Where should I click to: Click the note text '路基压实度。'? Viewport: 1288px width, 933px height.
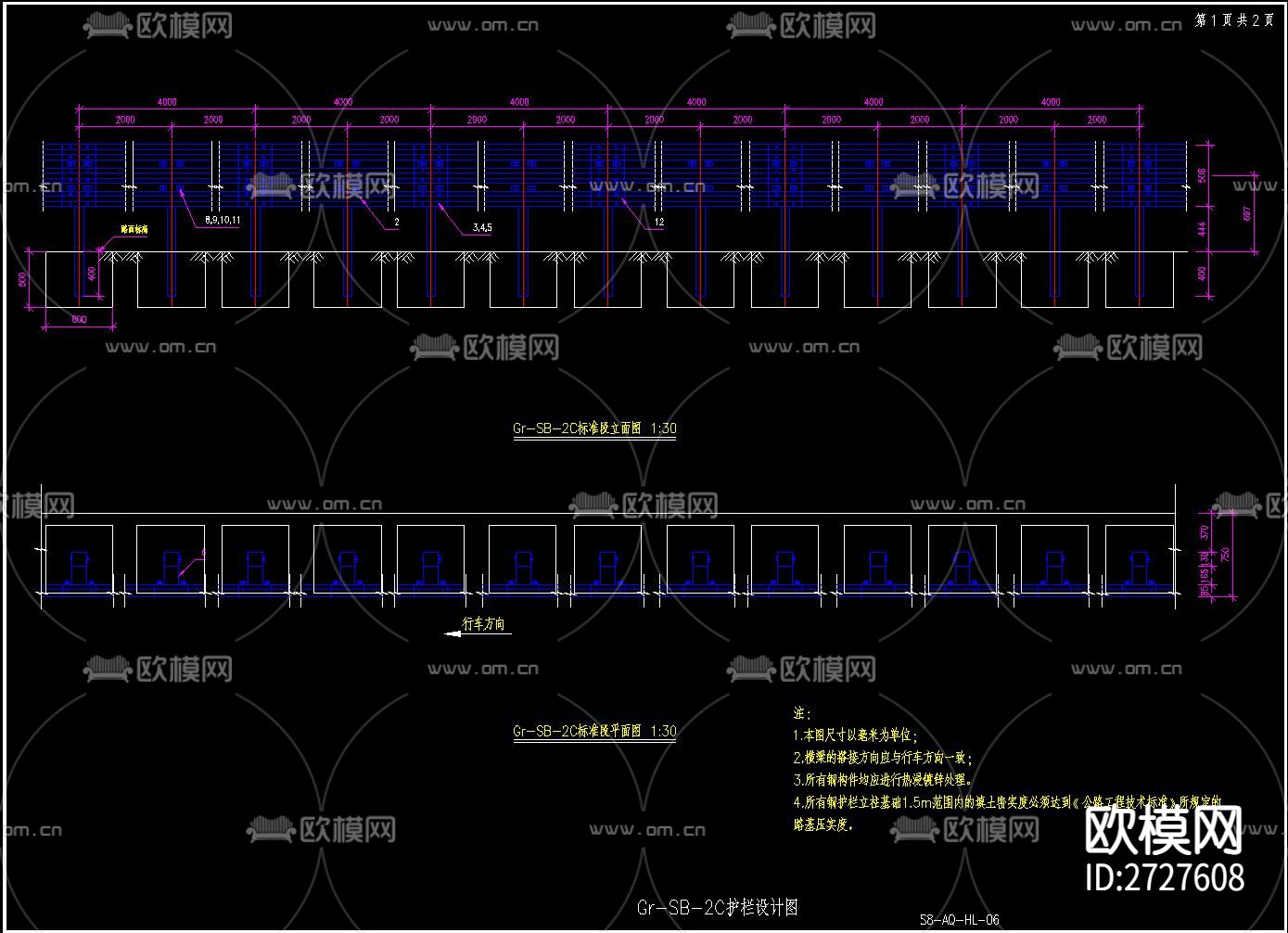pos(823,824)
